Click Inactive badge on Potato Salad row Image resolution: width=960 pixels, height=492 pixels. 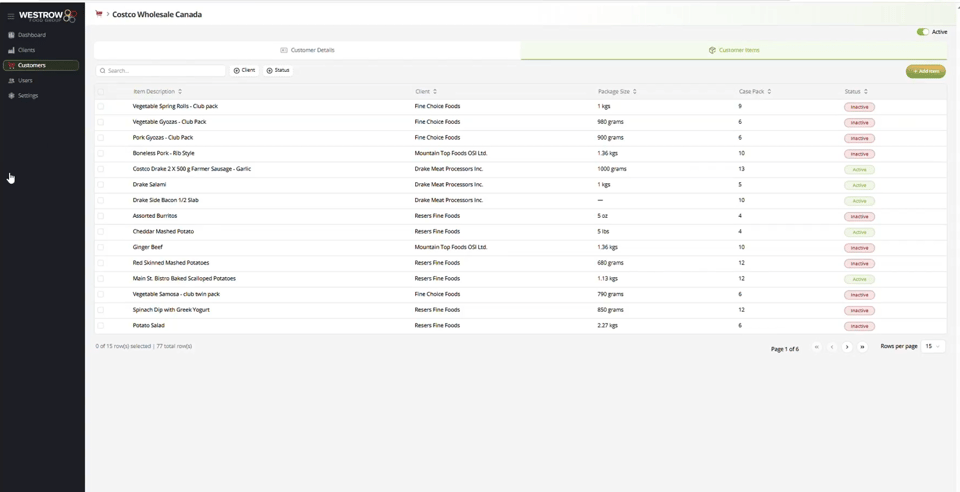[x=859, y=326]
